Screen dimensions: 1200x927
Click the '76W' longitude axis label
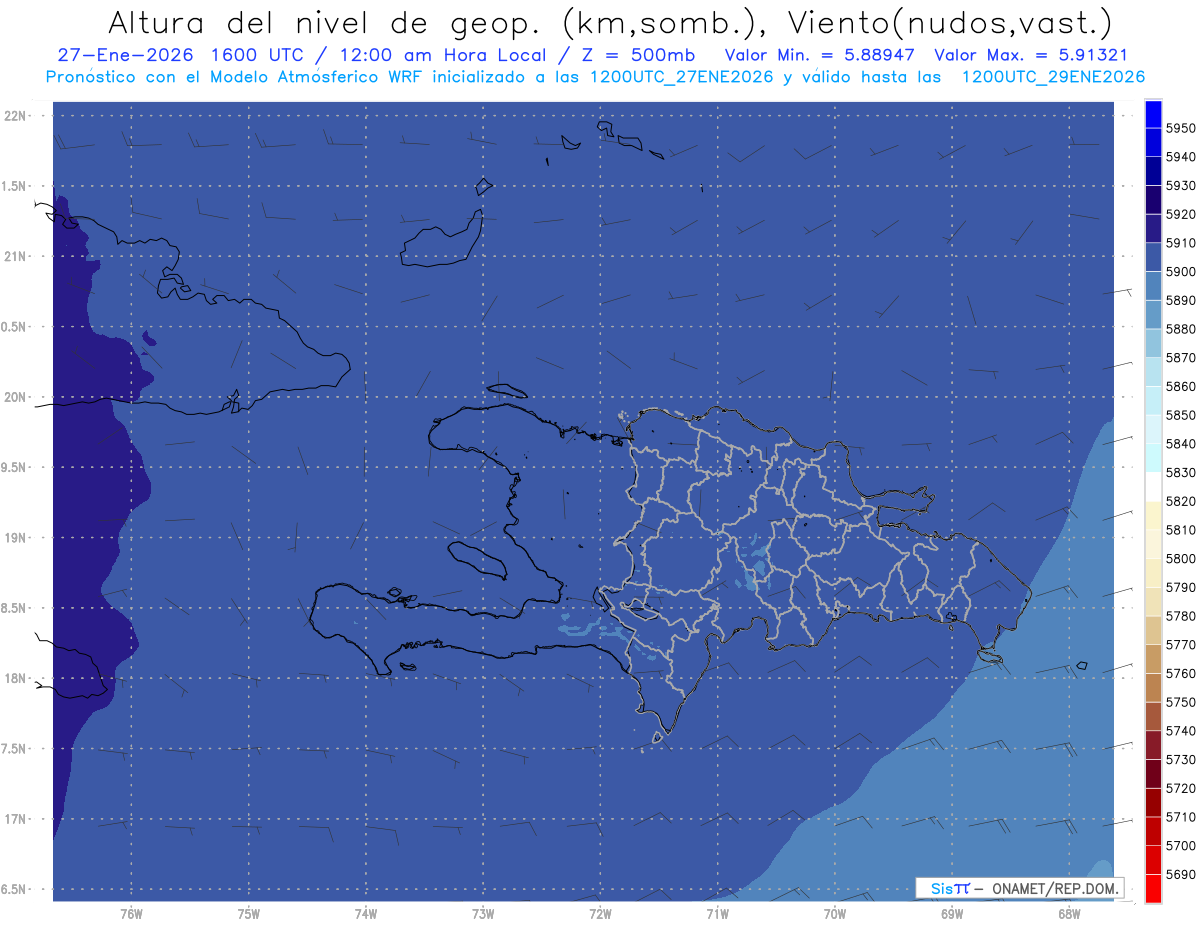131,914
